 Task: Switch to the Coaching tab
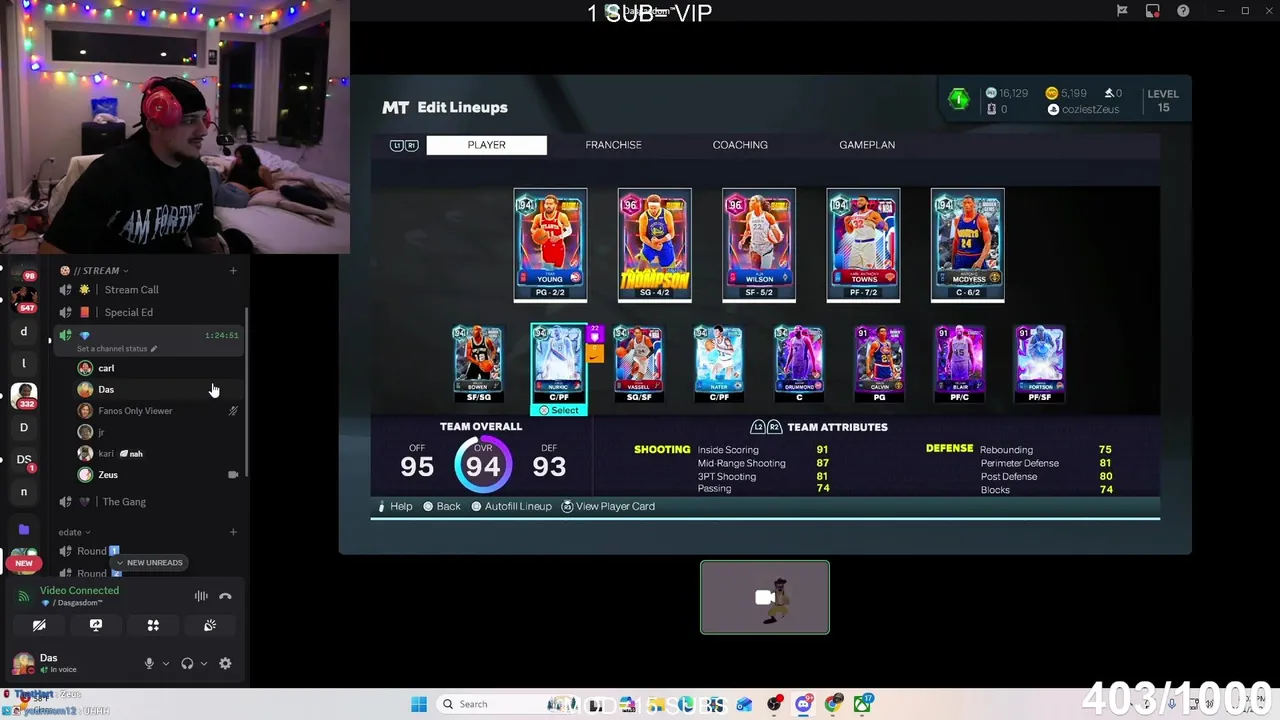click(x=740, y=145)
